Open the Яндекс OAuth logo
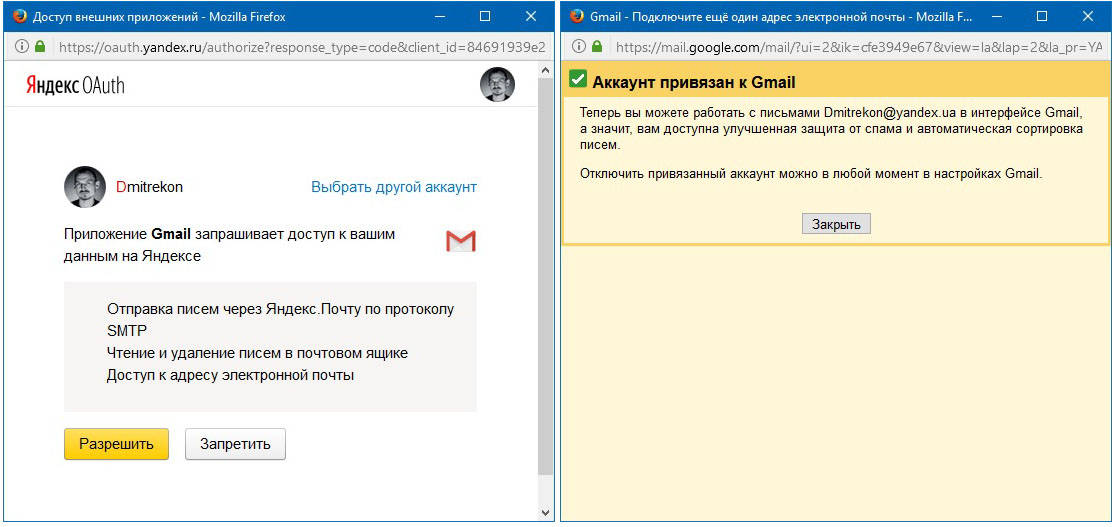 [76, 86]
